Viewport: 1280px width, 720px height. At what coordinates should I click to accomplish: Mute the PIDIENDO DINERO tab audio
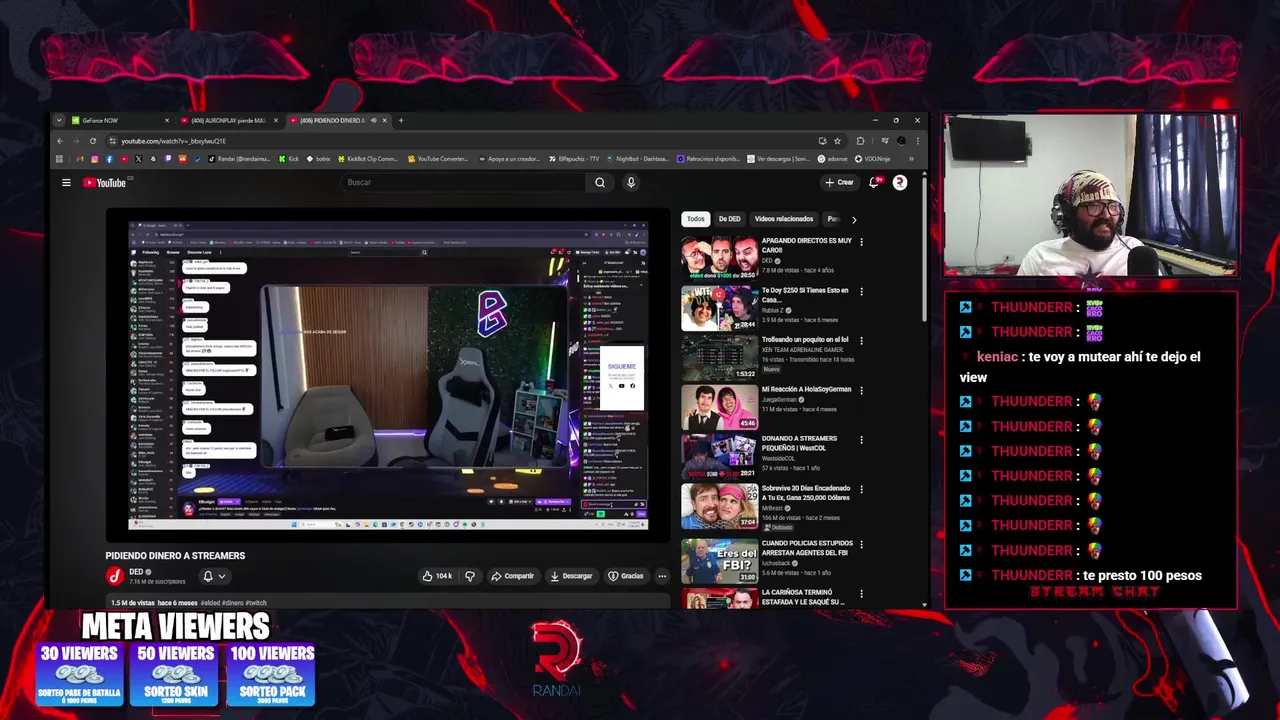pos(374,120)
